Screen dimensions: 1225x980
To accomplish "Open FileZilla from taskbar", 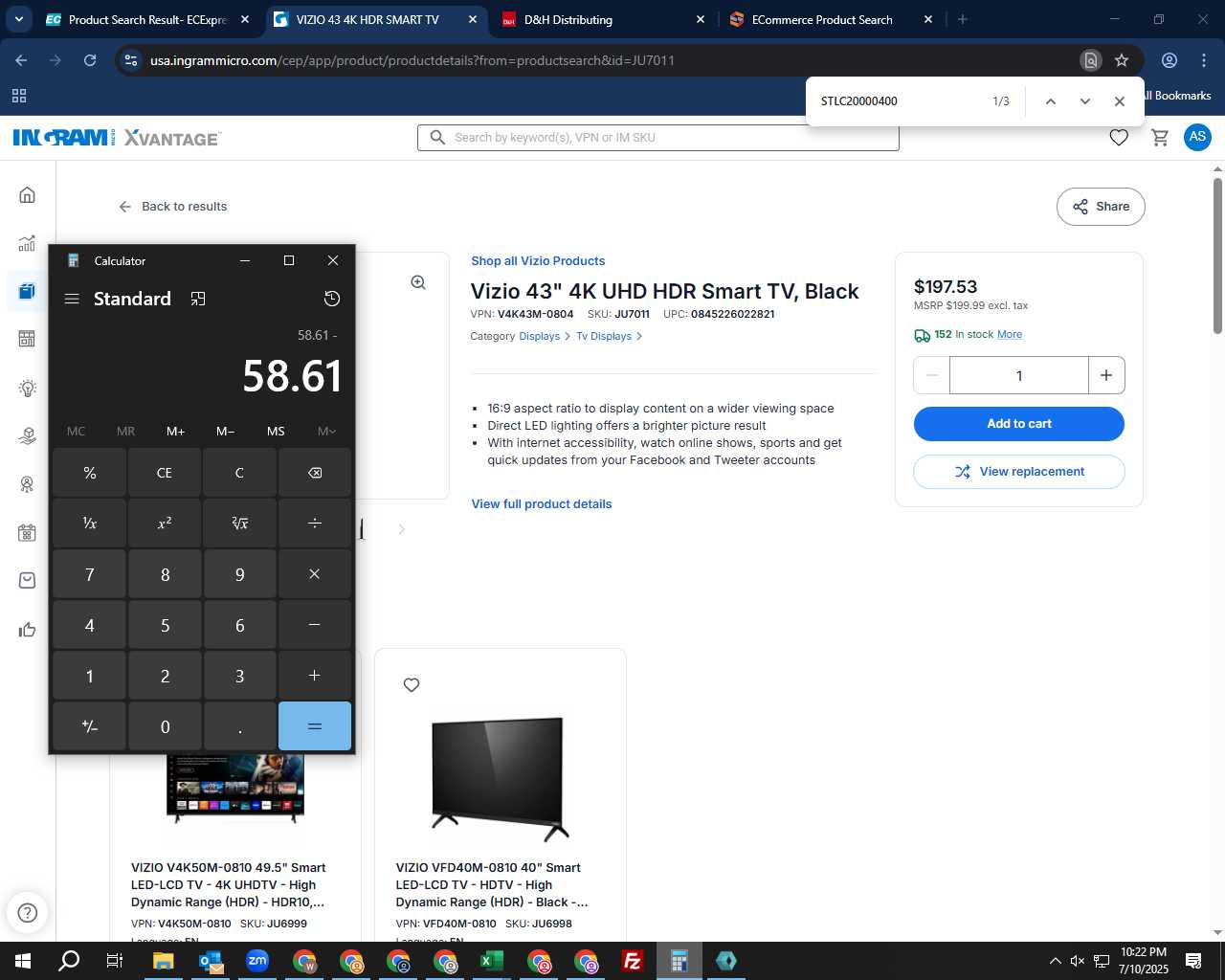I will [x=633, y=961].
